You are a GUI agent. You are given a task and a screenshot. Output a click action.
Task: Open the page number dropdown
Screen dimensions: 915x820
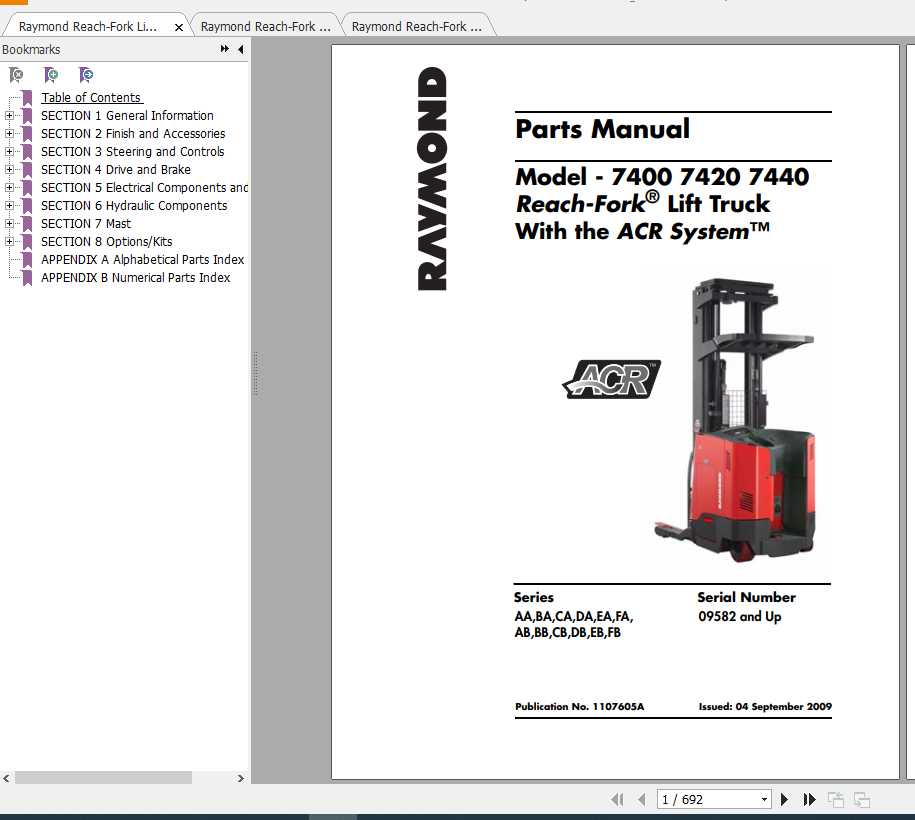click(764, 800)
